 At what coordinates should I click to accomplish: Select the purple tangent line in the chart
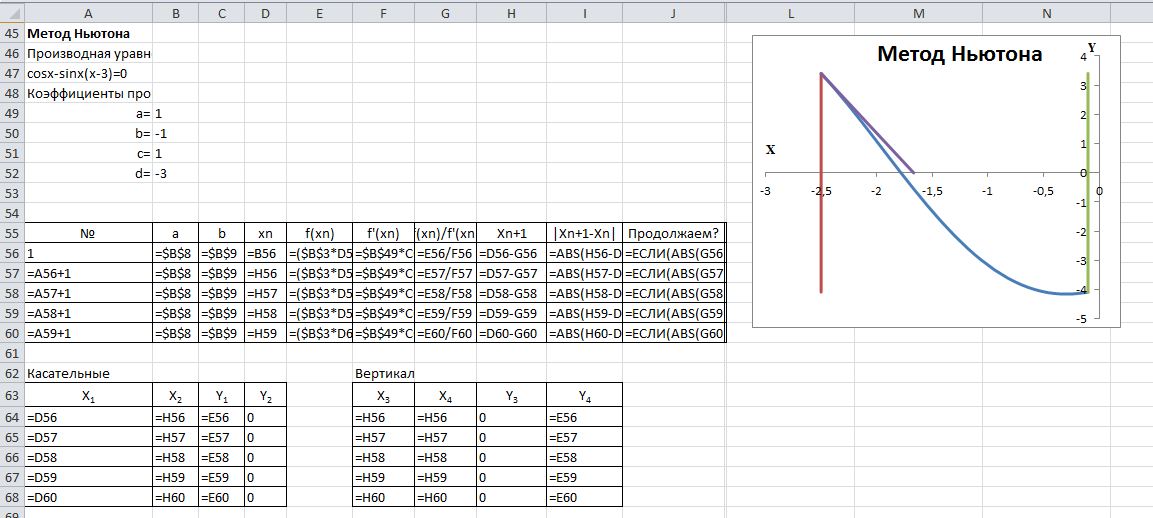click(x=868, y=124)
